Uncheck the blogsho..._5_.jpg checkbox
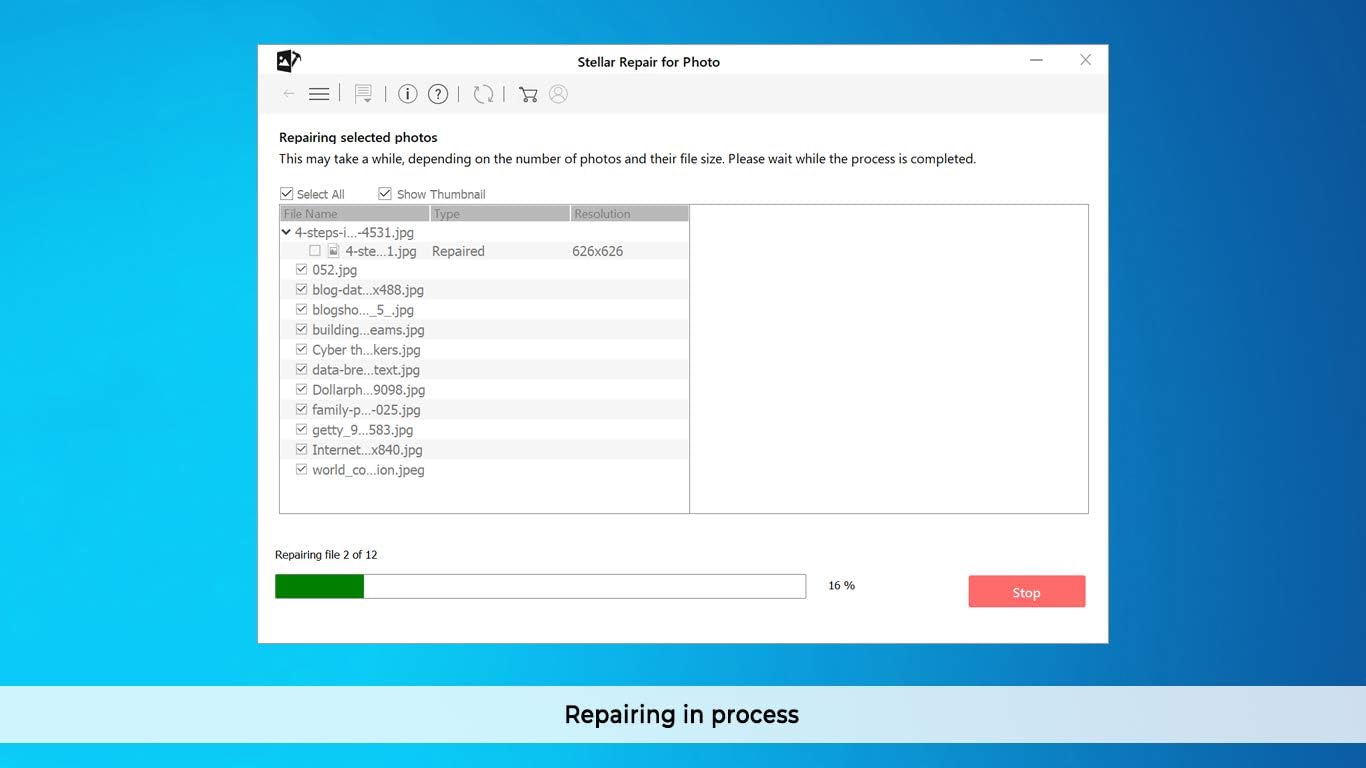Screen dimensions: 1366x768 pyautogui.click(x=301, y=310)
